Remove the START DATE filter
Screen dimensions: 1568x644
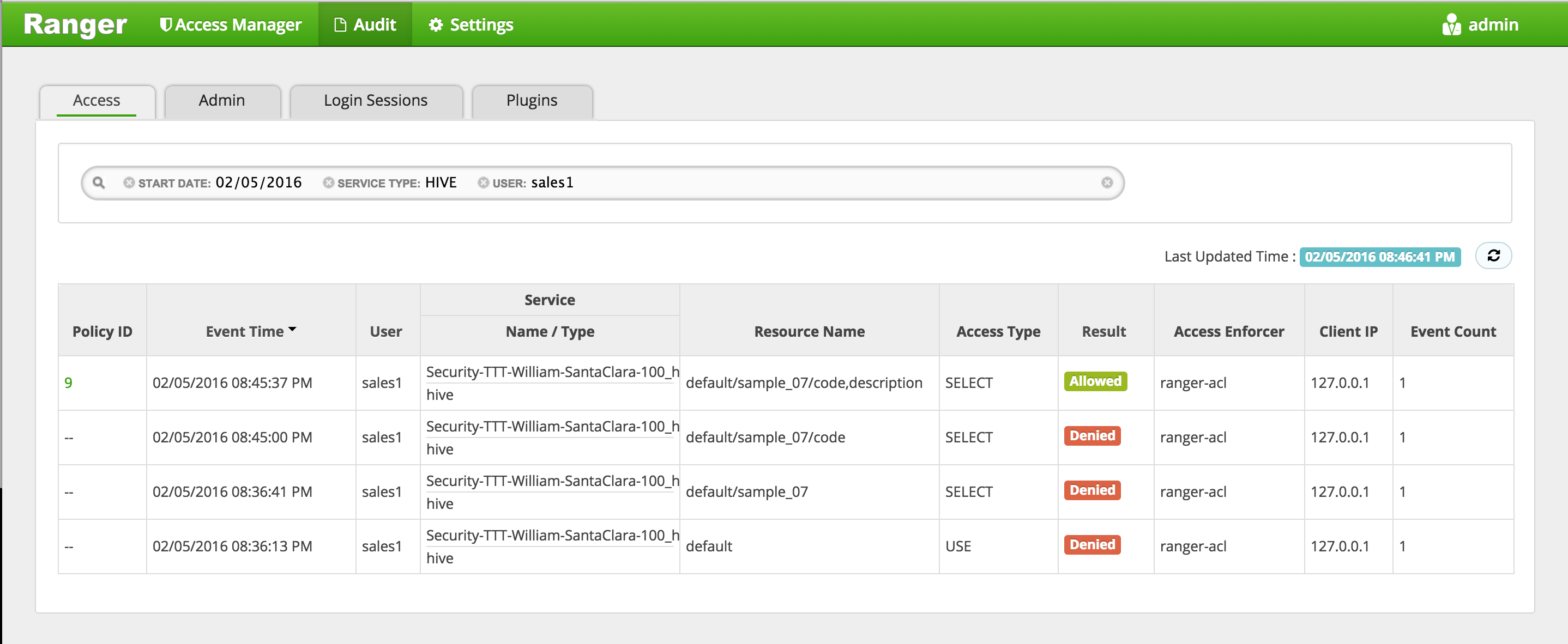pyautogui.click(x=129, y=183)
